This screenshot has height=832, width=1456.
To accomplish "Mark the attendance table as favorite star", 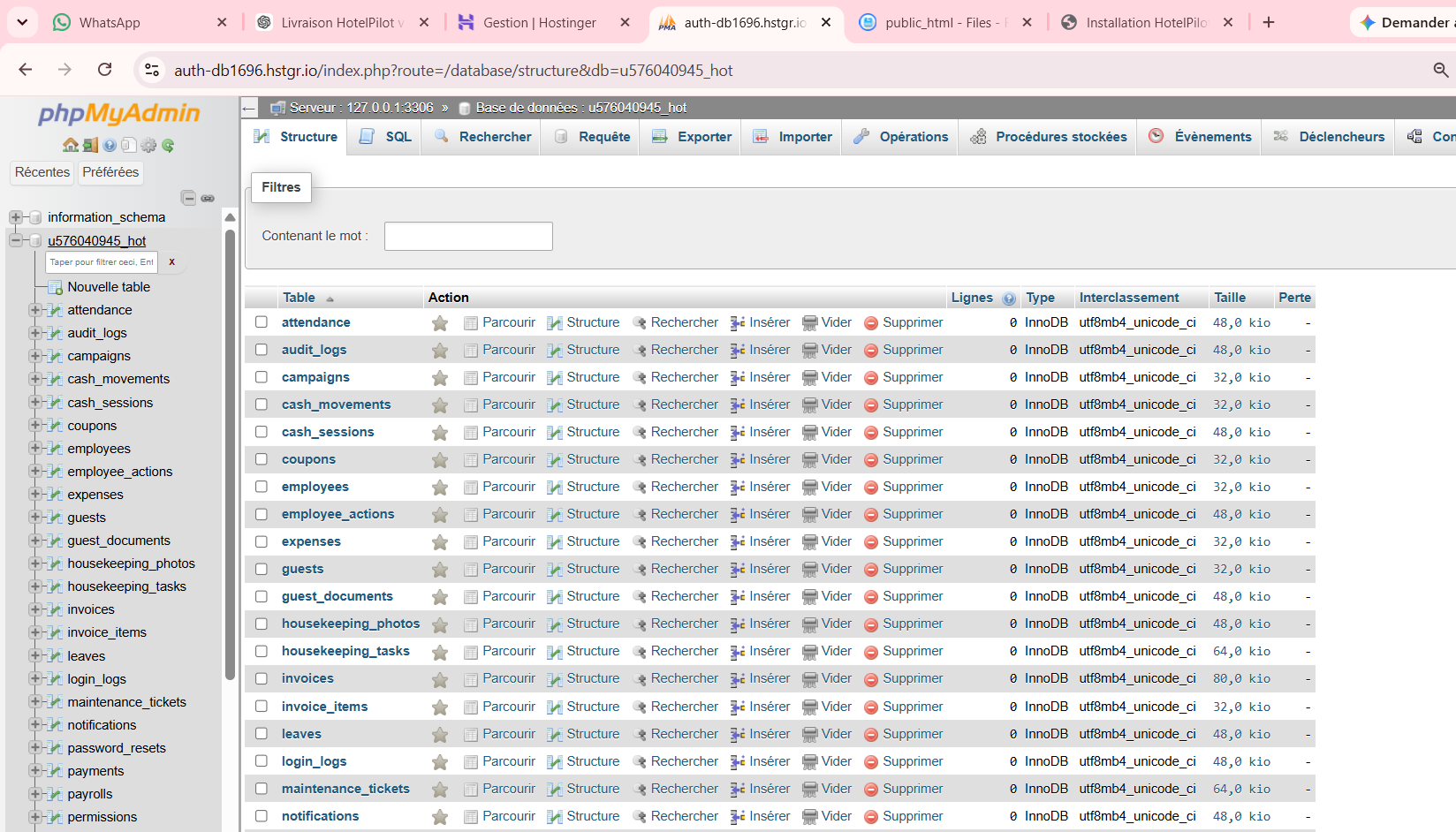I will [440, 323].
